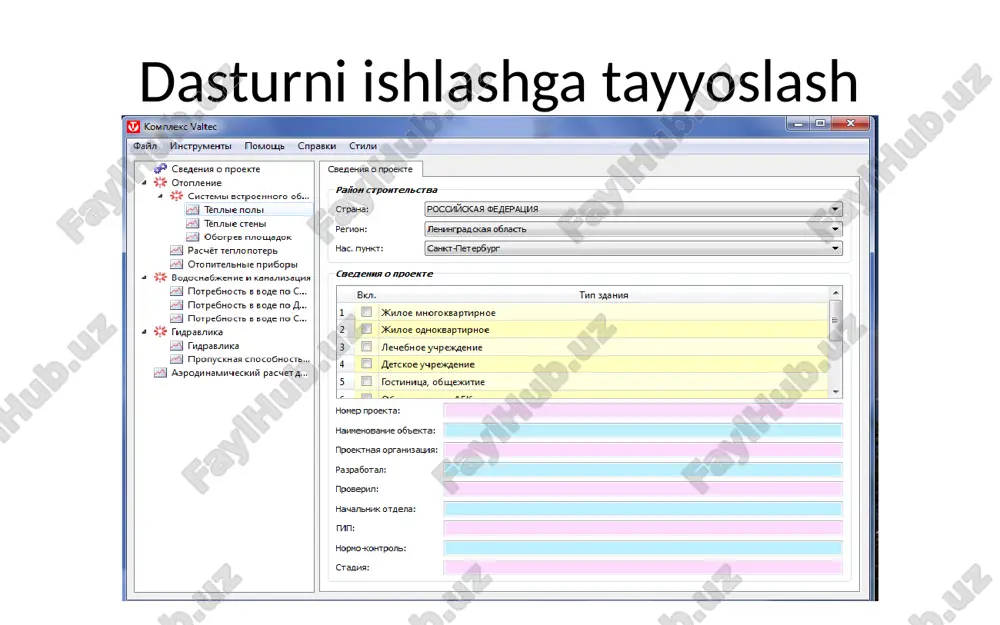Click the Проектная организация field
This screenshot has height=625, width=1000.
pos(643,450)
